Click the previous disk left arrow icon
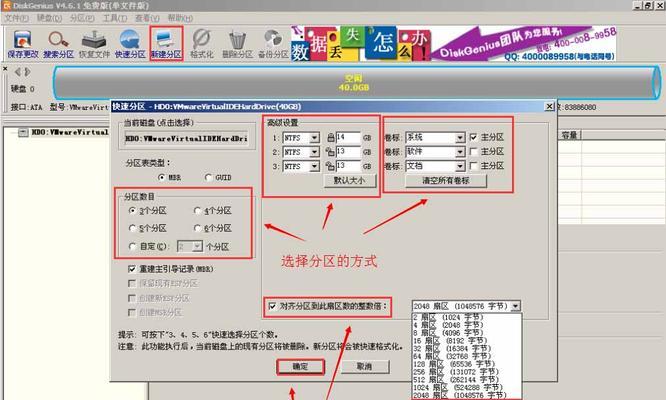 click(x=17, y=72)
